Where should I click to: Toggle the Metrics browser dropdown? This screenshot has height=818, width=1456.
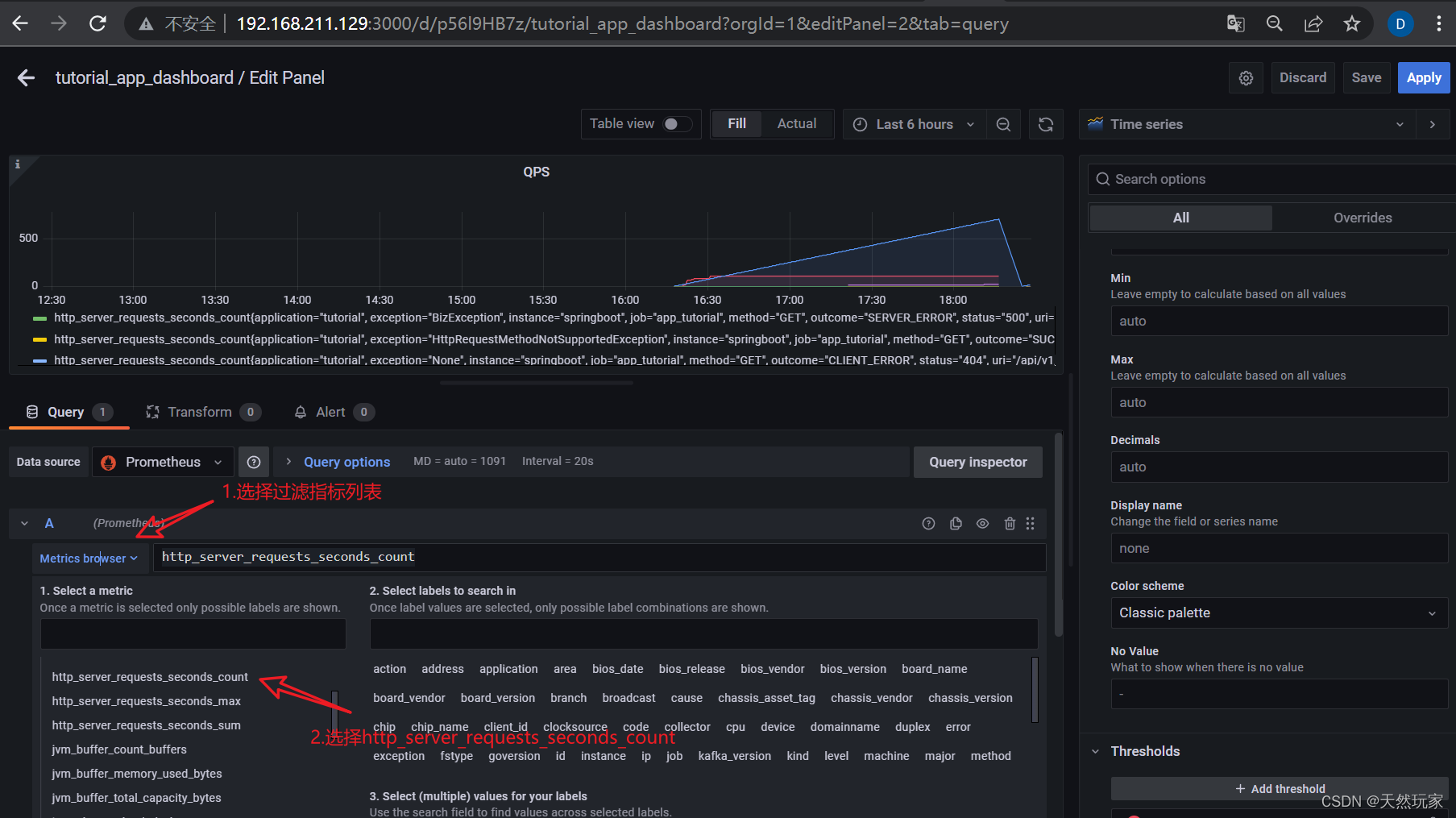click(x=89, y=558)
